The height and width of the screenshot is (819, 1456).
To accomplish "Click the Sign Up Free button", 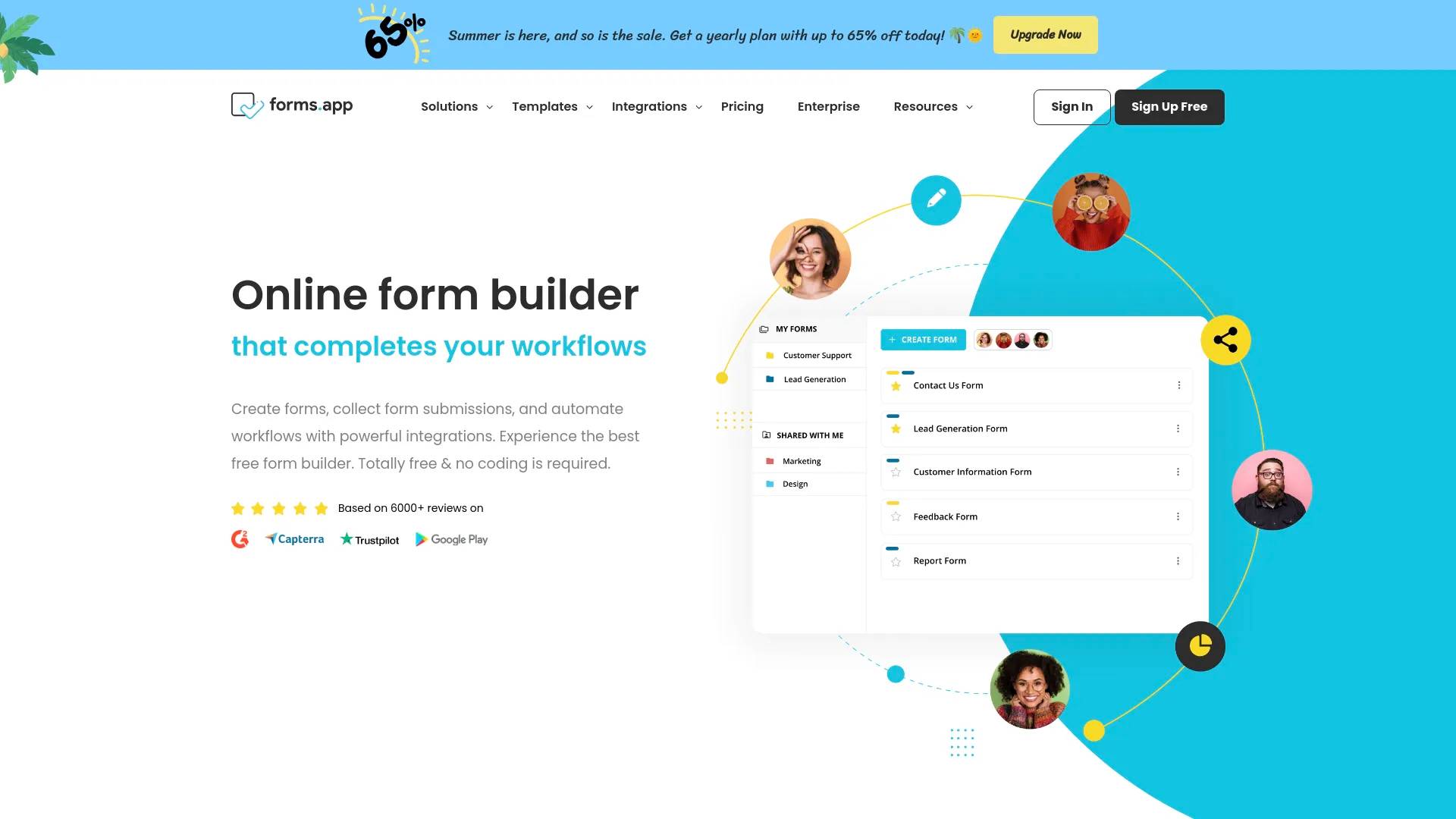I will [1169, 107].
